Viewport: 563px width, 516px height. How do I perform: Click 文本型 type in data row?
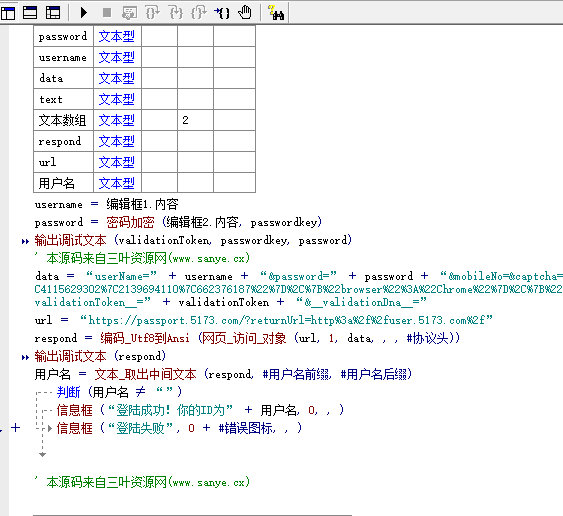coord(117,78)
